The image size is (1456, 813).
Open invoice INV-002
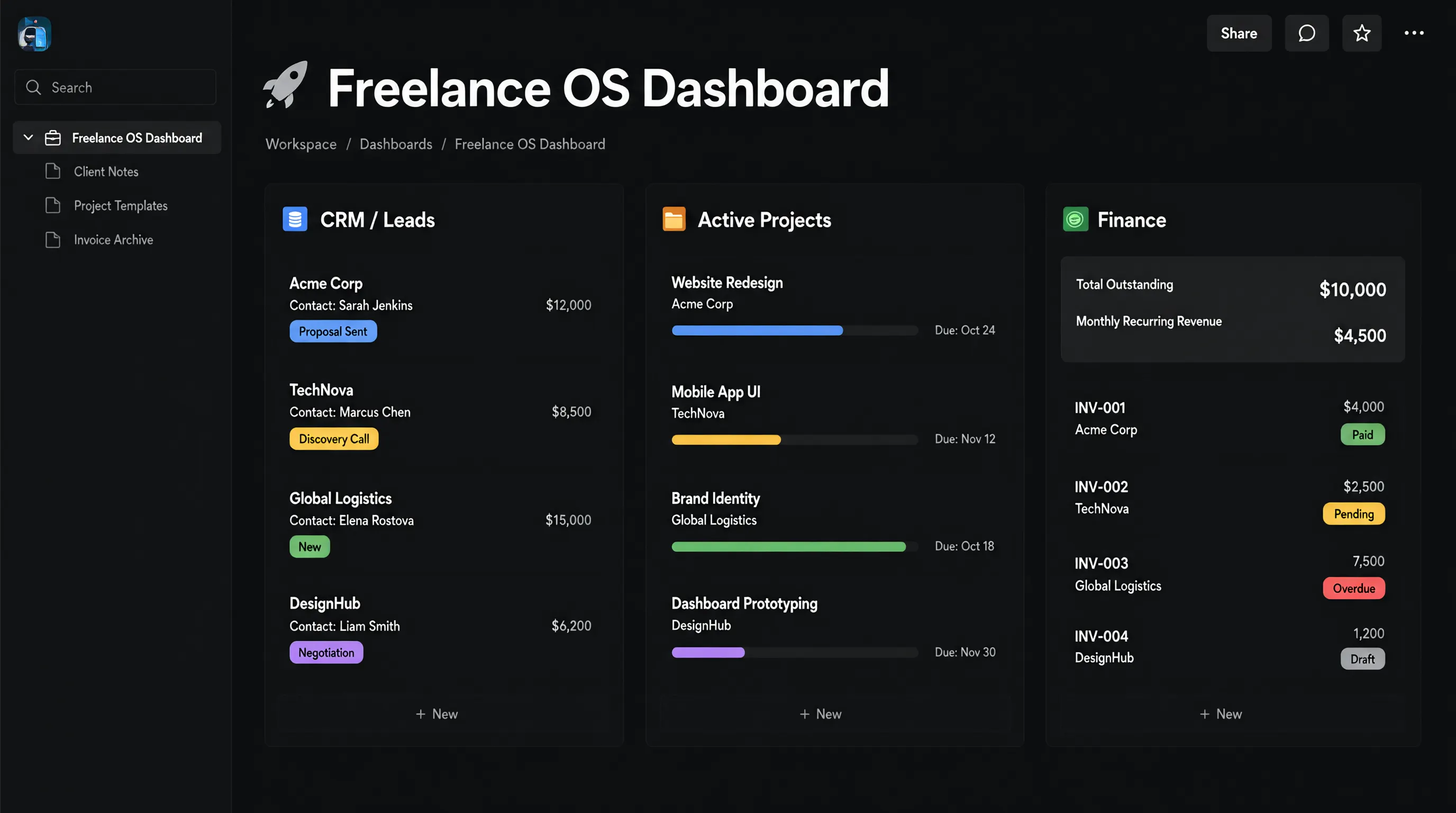click(x=1102, y=487)
